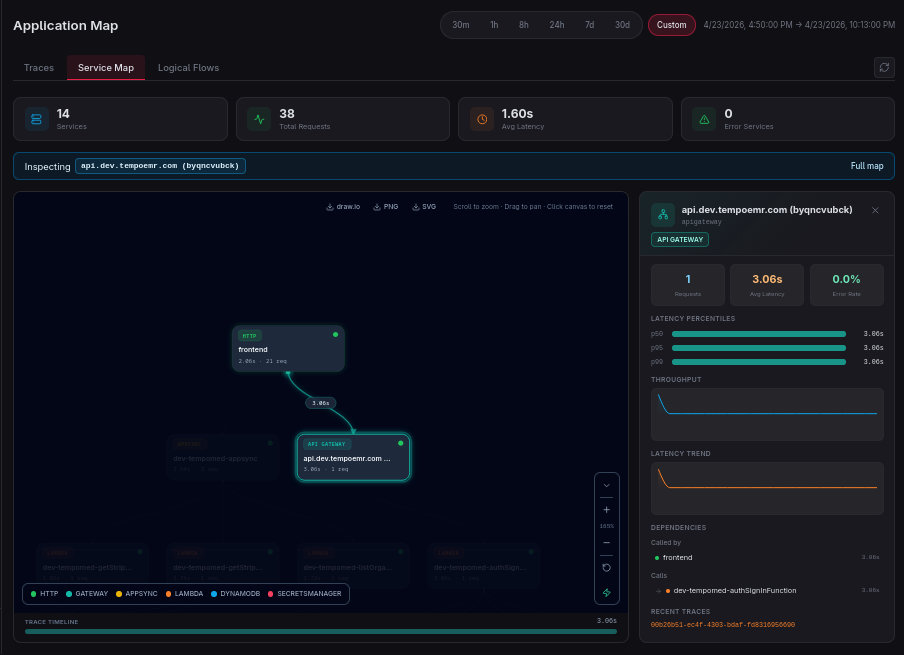Reset the map view rotation icon
904x655 pixels.
[x=607, y=568]
